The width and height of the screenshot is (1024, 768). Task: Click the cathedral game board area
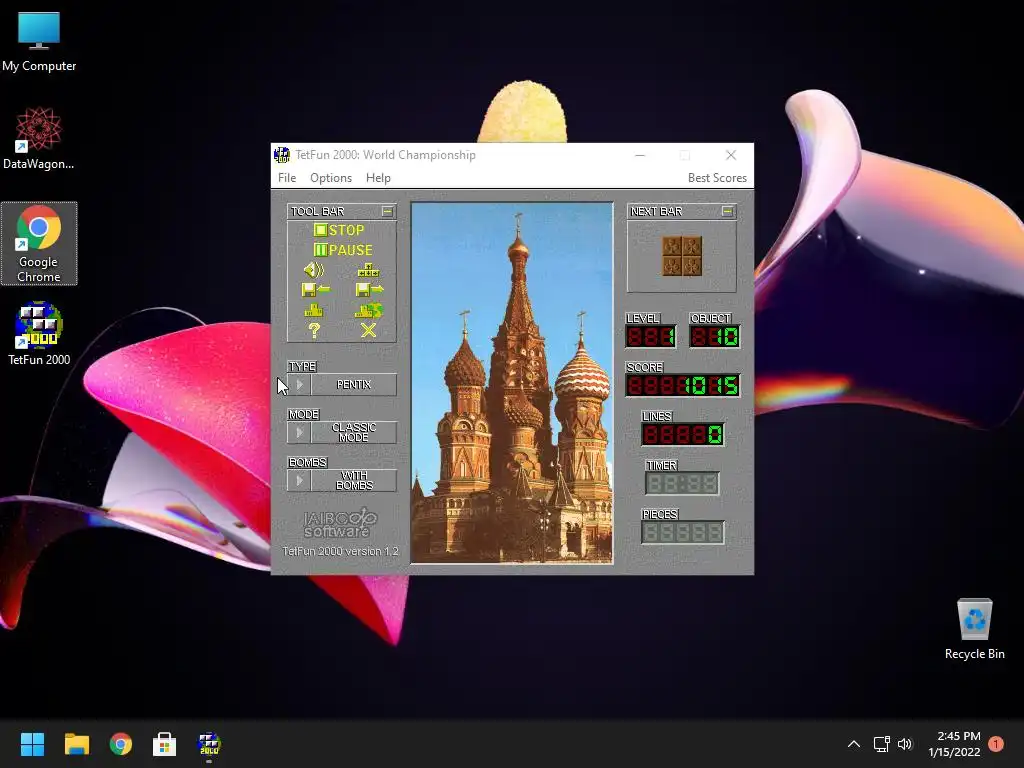(x=512, y=383)
